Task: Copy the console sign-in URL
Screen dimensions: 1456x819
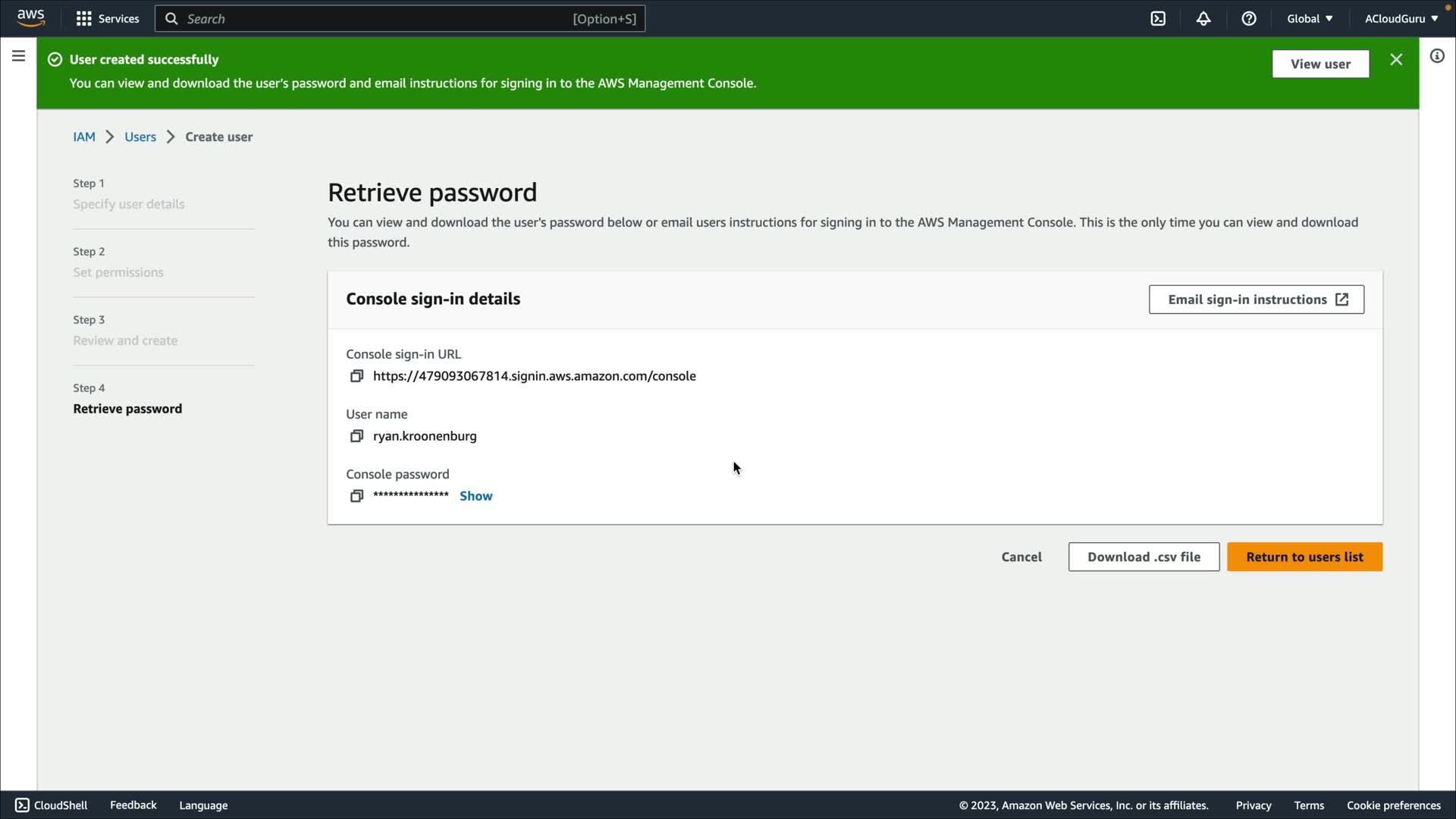Action: click(x=356, y=376)
